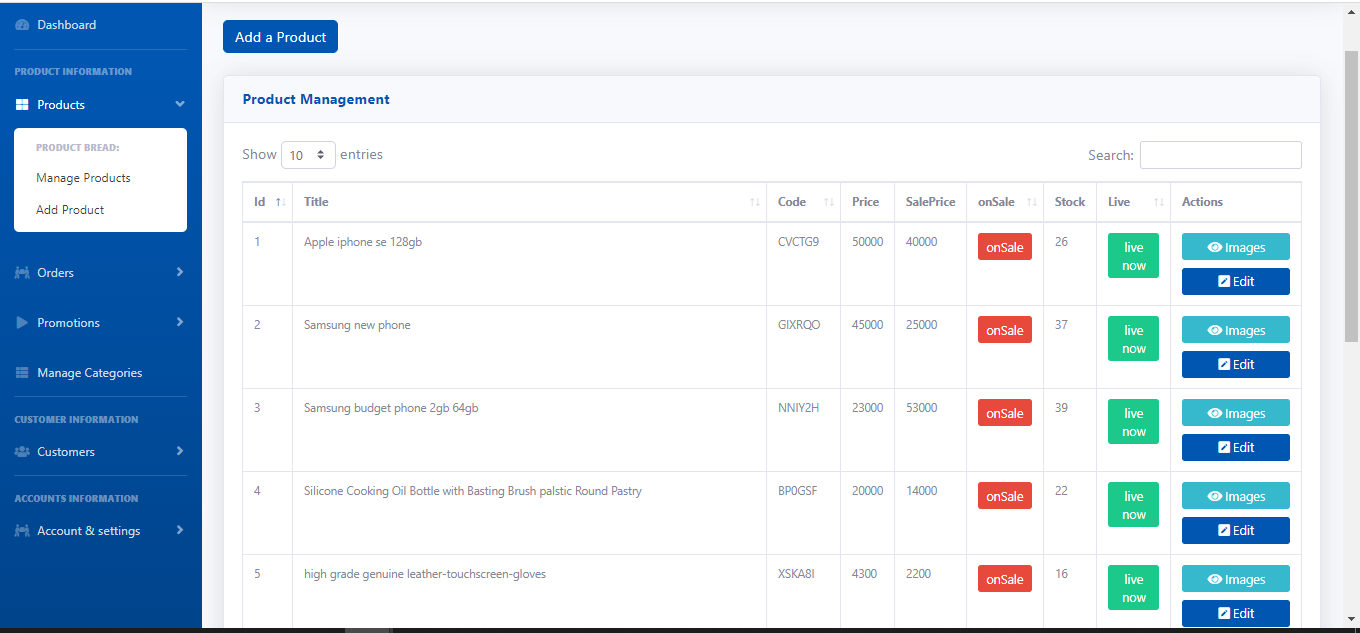Click product code NNIY2H
The image size is (1360, 633).
click(x=798, y=408)
